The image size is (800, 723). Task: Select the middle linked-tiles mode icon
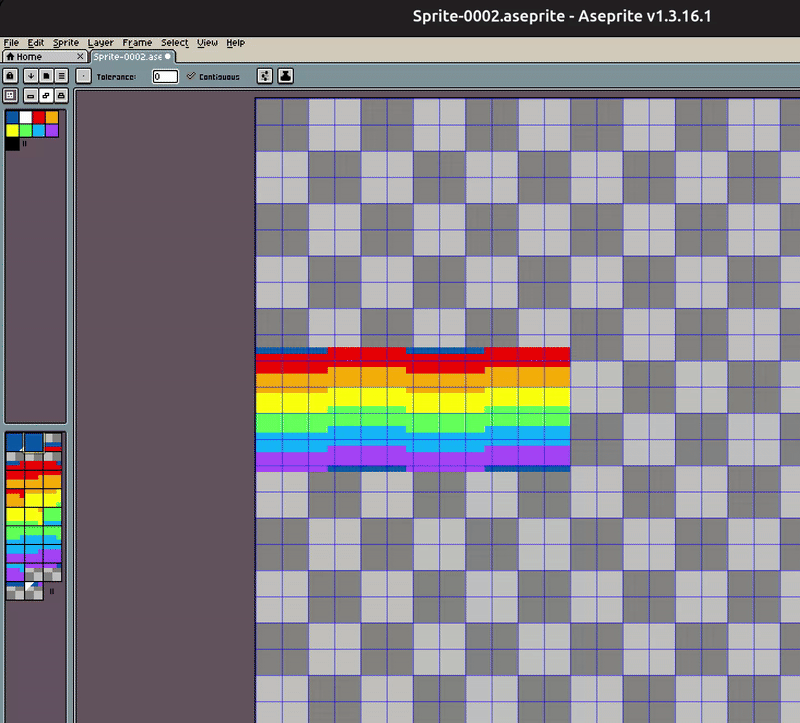click(46, 95)
